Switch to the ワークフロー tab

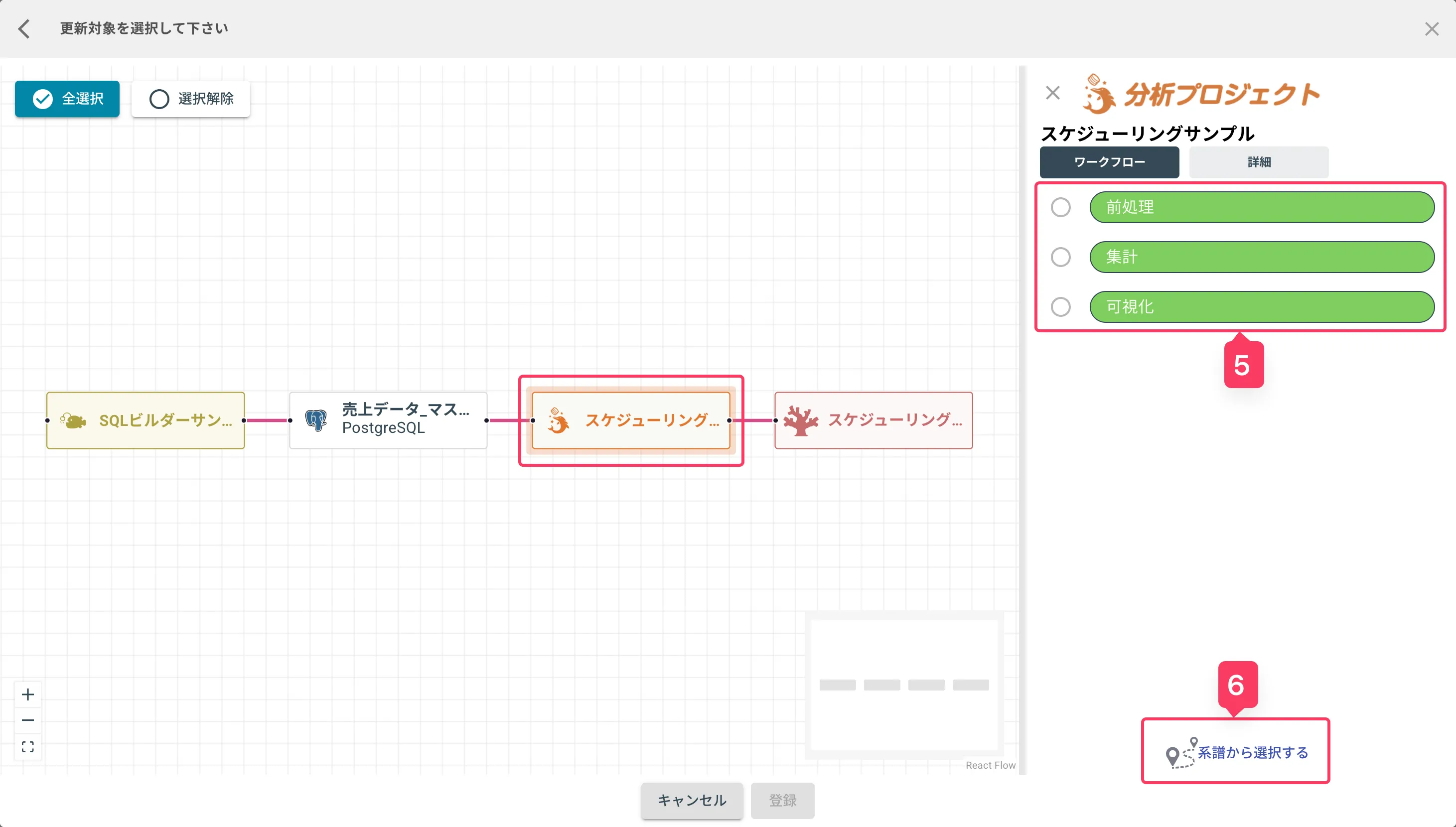tap(1109, 162)
